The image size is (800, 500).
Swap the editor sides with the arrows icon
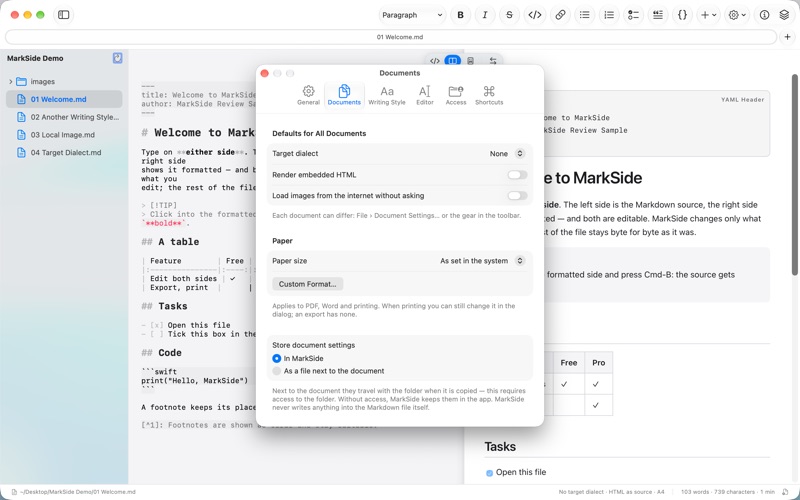click(x=493, y=61)
